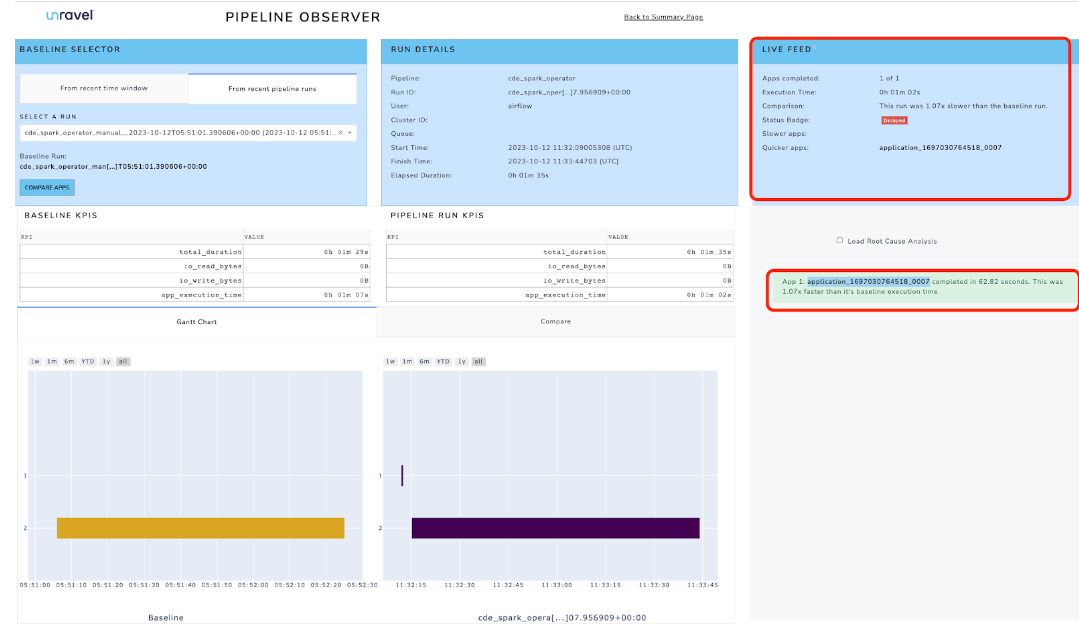
Task: Click baseline total_duration value 0h 01m 29s
Action: pos(346,252)
